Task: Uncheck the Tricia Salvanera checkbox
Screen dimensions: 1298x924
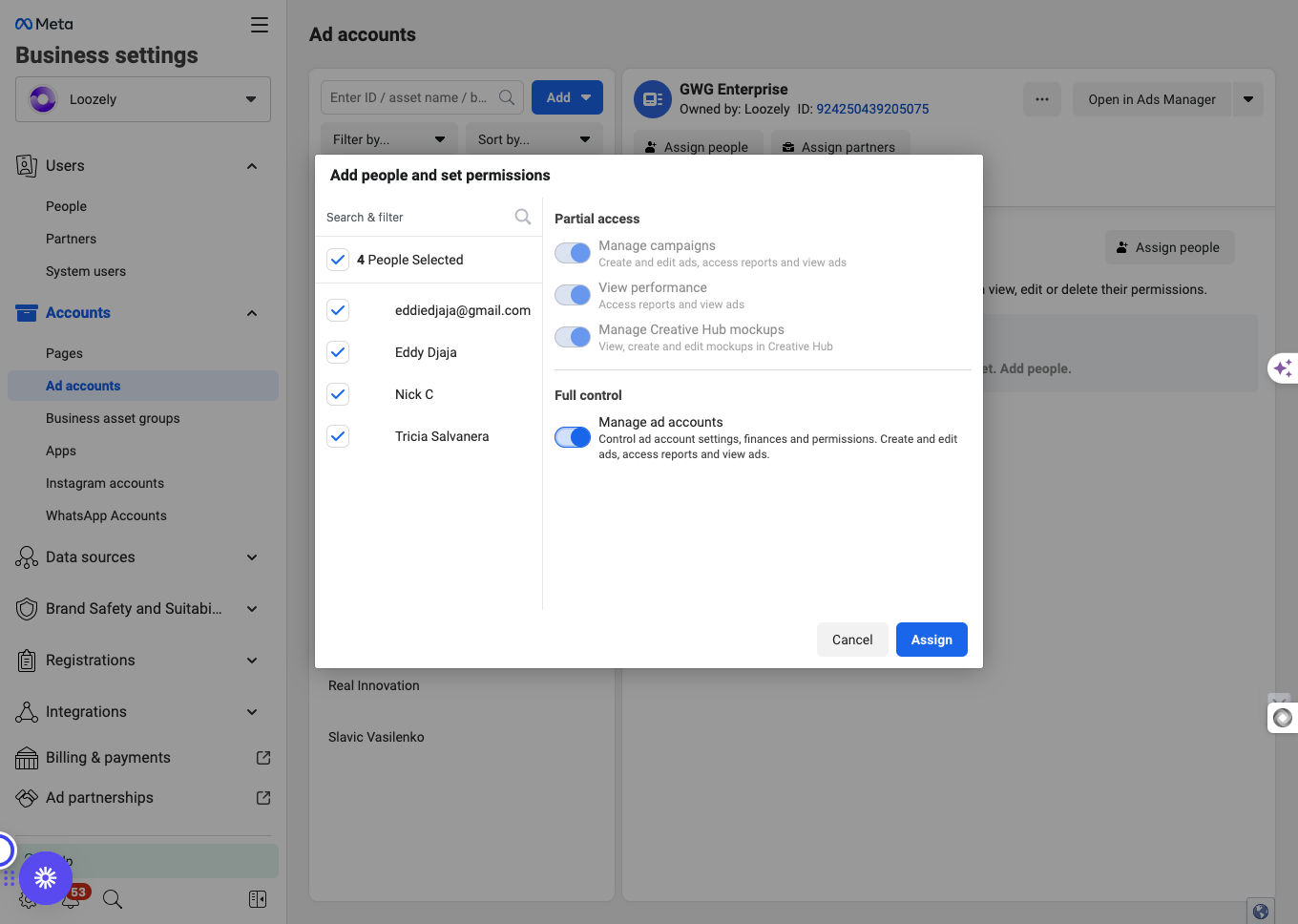Action: coord(338,436)
